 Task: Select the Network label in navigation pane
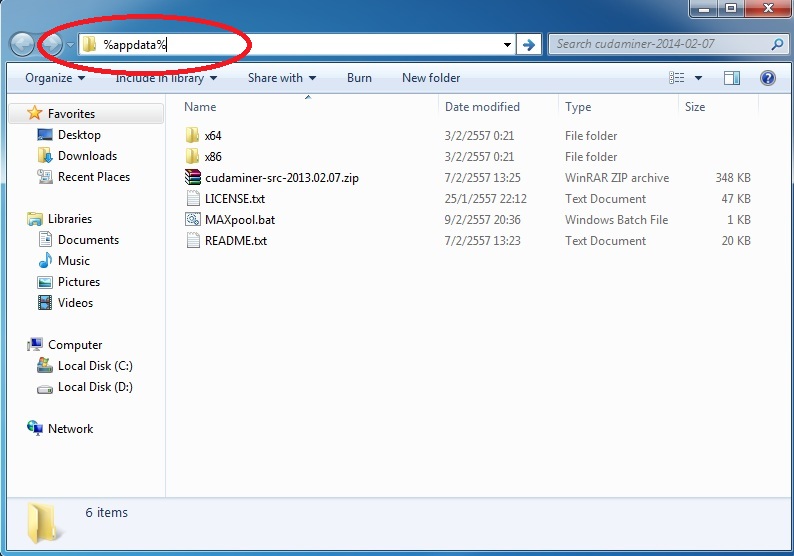click(70, 429)
